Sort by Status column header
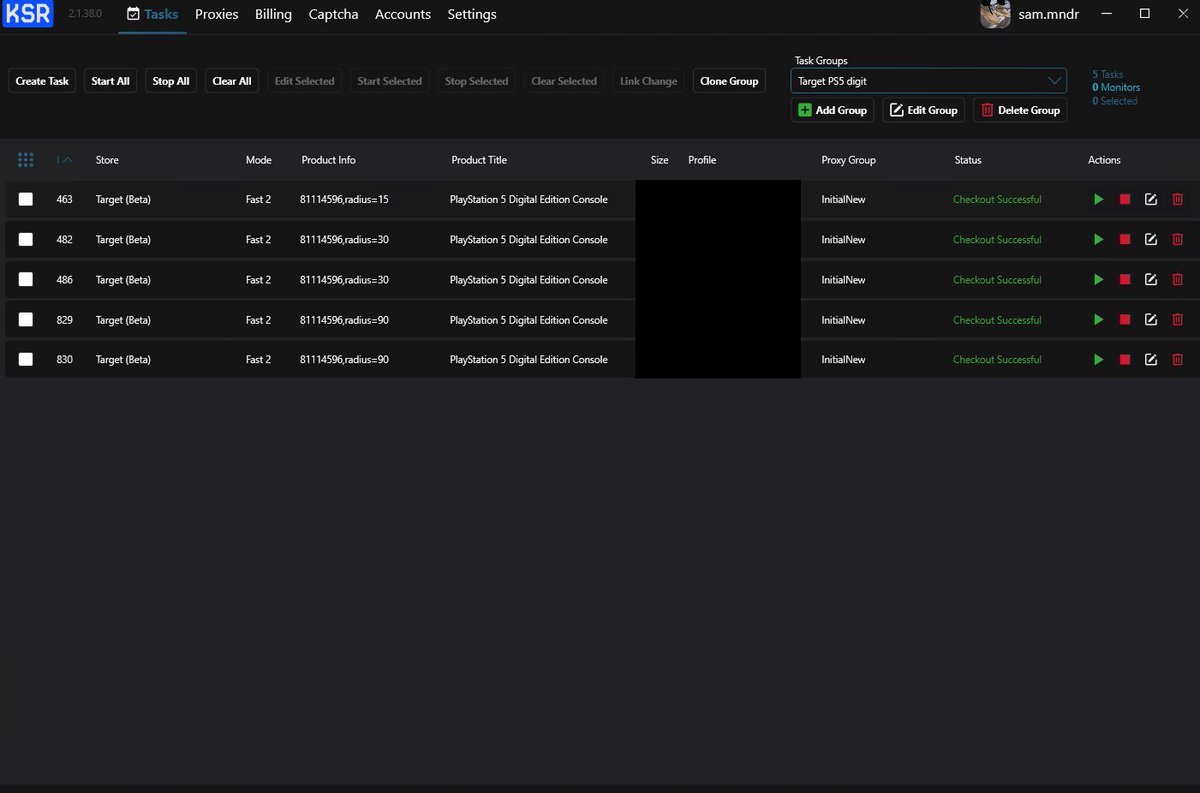This screenshot has width=1200, height=793. [x=968, y=160]
